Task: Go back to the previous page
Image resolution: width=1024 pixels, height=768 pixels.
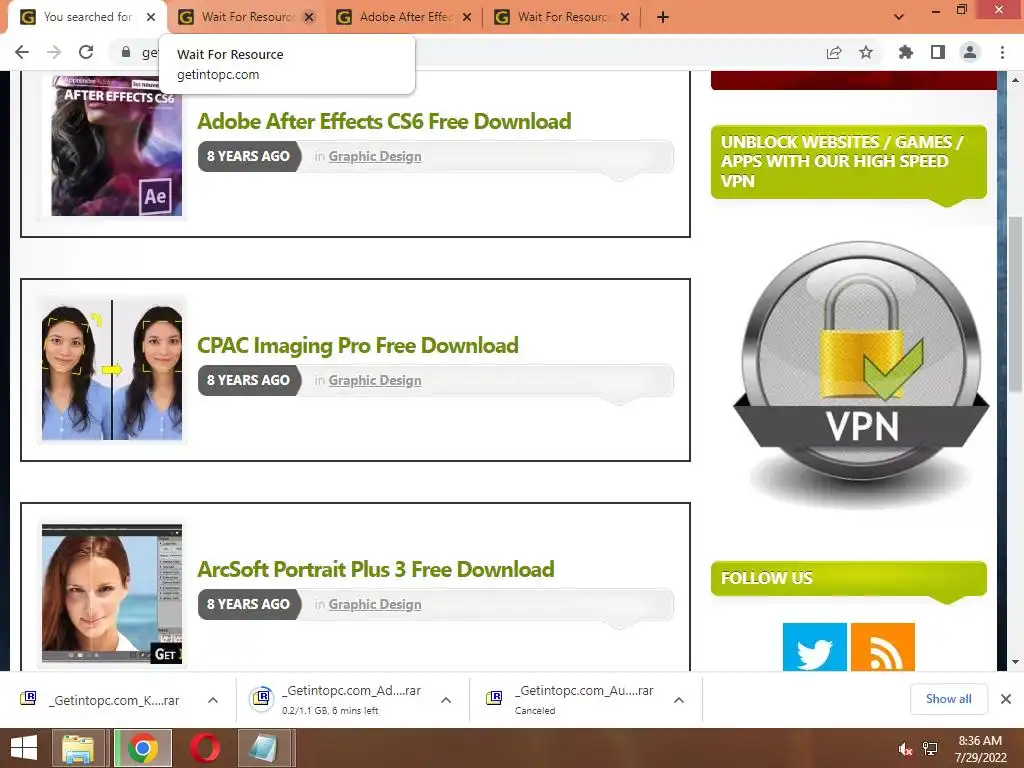Action: [22, 52]
